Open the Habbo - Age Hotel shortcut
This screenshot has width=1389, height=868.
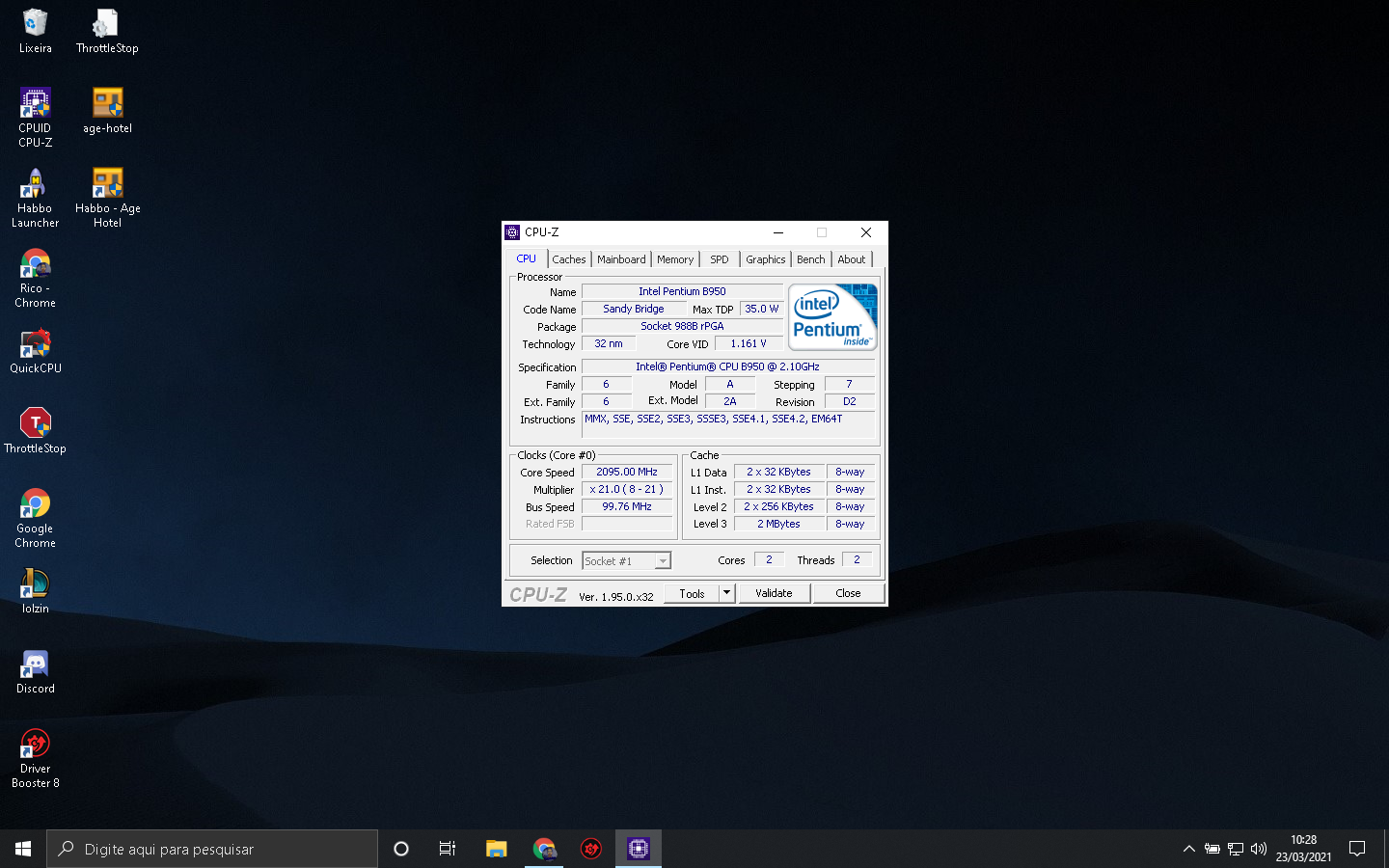pos(107,198)
